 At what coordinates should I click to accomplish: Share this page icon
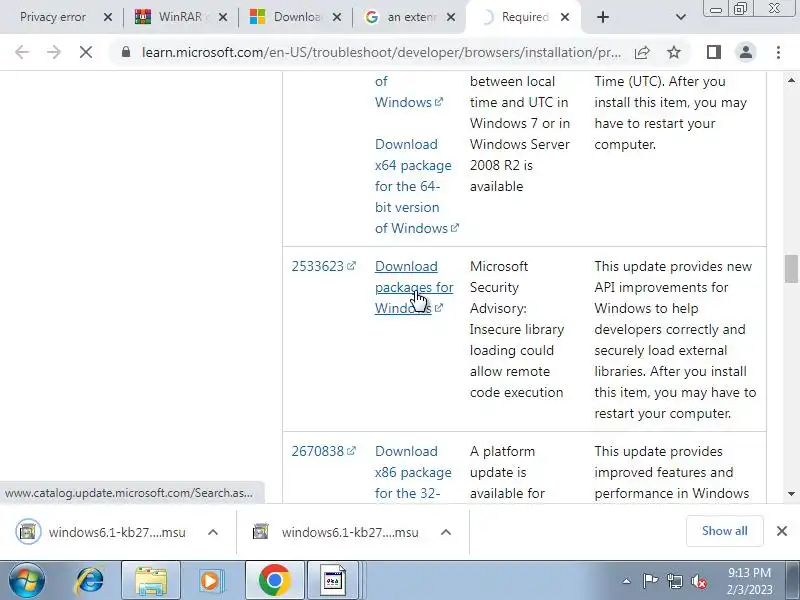(x=642, y=52)
